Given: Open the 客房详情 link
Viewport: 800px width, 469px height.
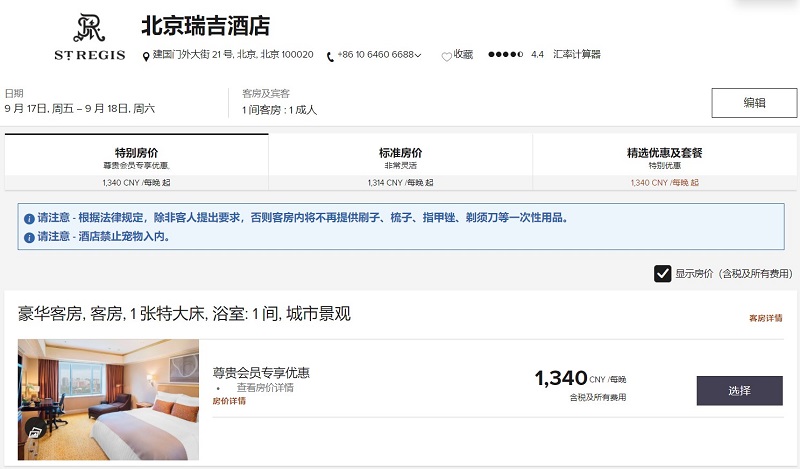Looking at the screenshot, I should point(765,318).
